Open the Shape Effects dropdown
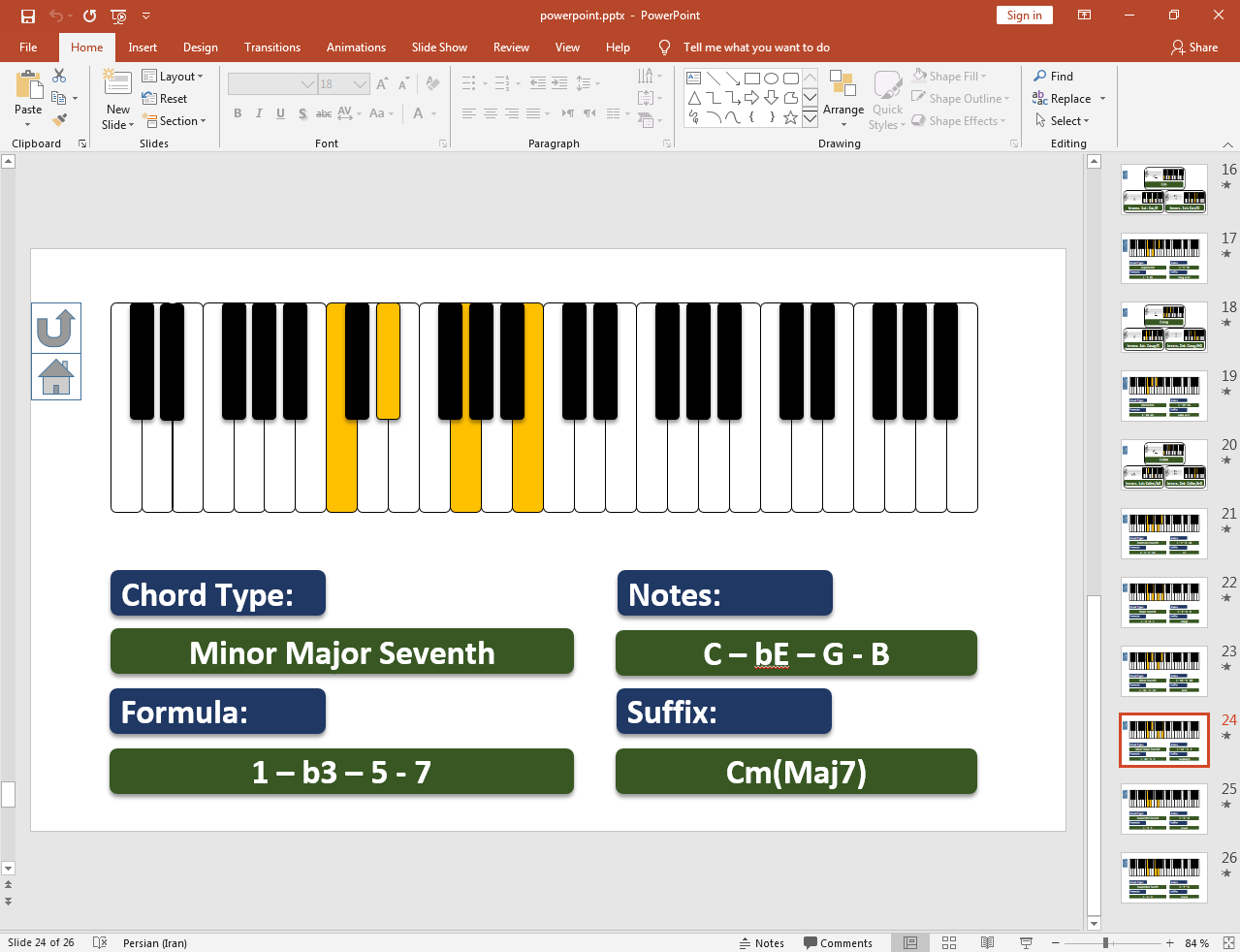Viewport: 1240px width, 952px height. [x=959, y=121]
